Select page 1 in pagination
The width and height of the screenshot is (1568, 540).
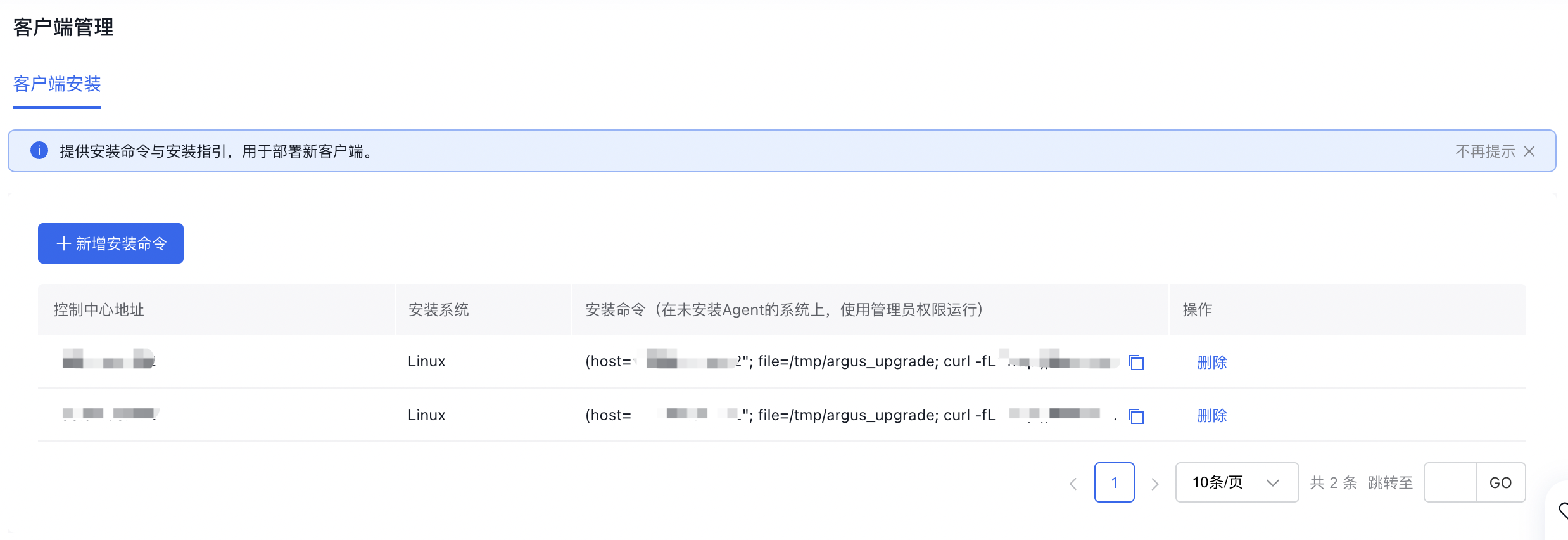(1115, 482)
